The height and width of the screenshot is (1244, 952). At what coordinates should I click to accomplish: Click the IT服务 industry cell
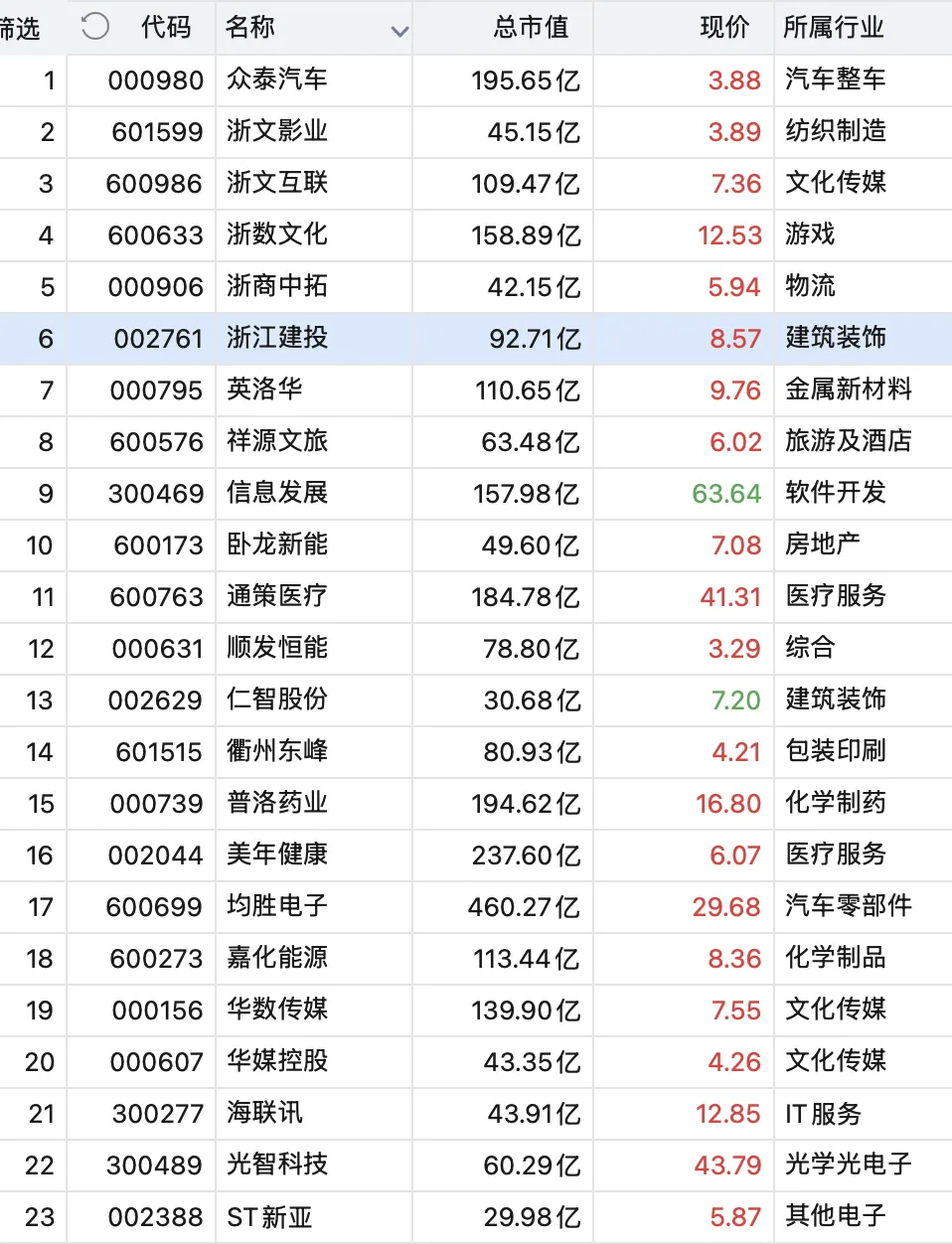[823, 1114]
